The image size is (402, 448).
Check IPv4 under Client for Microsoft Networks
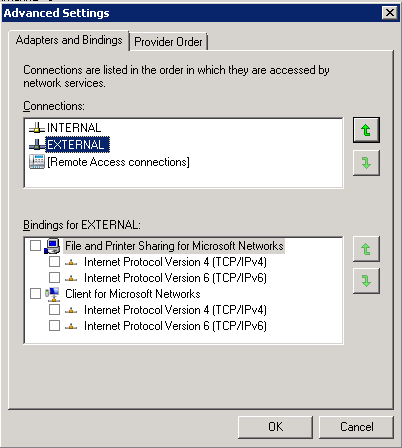pos(54,310)
